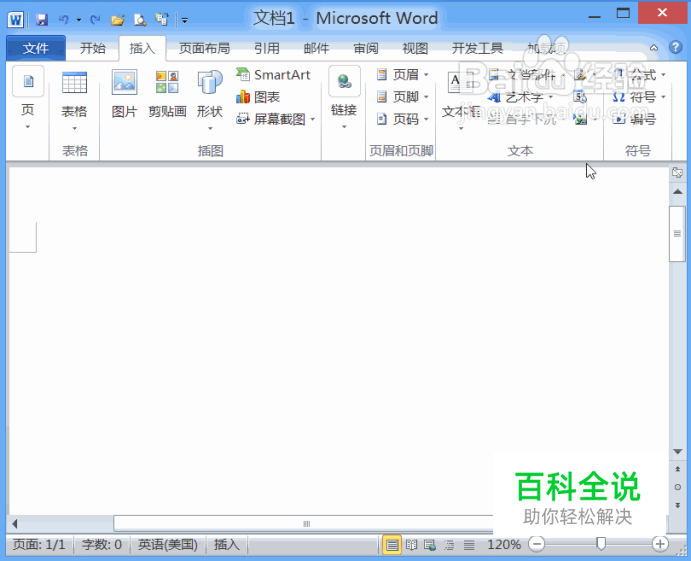Open Customize Quick Access Toolbar dropdown

coord(185,20)
